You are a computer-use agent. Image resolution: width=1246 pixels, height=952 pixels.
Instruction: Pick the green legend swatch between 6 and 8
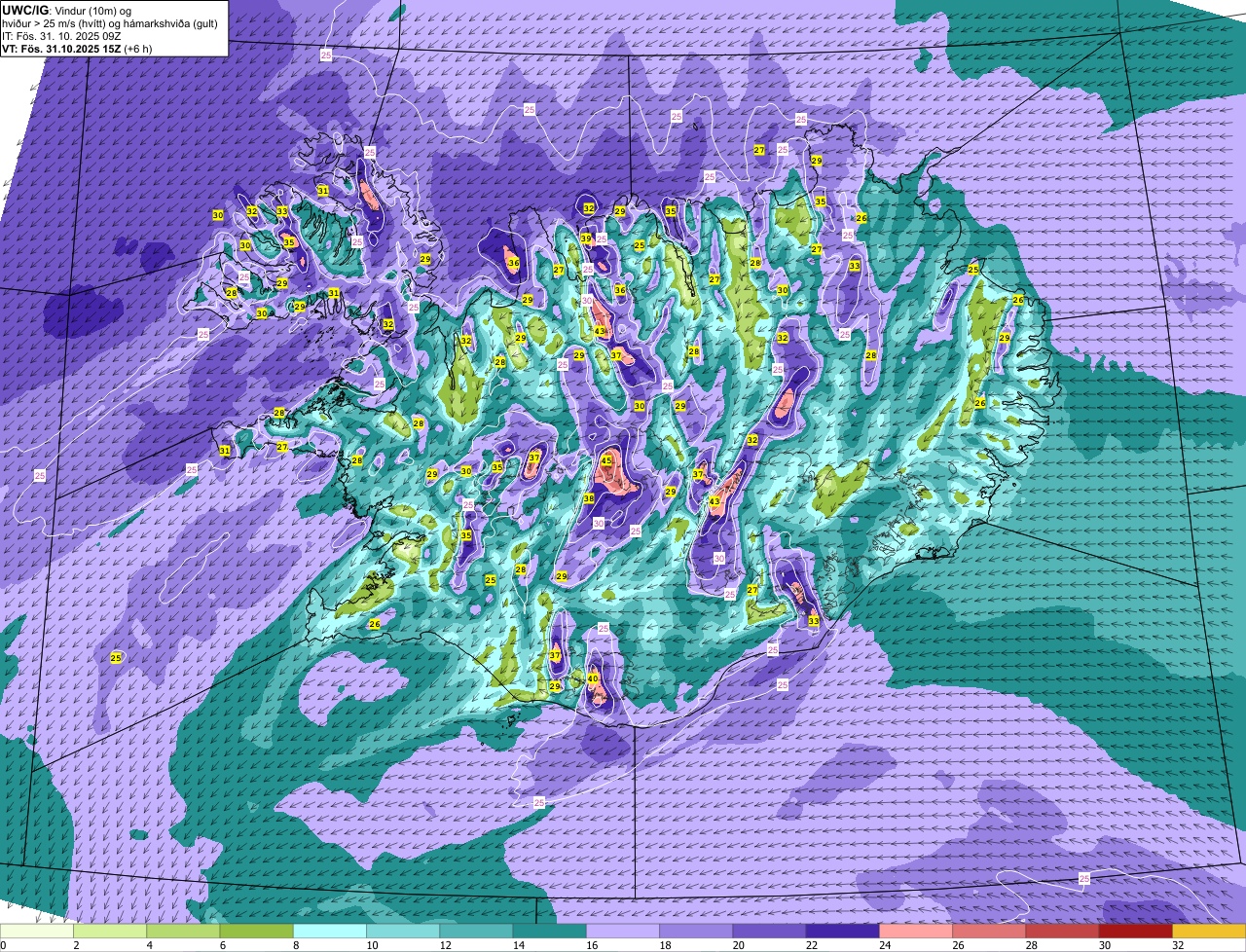(x=256, y=931)
